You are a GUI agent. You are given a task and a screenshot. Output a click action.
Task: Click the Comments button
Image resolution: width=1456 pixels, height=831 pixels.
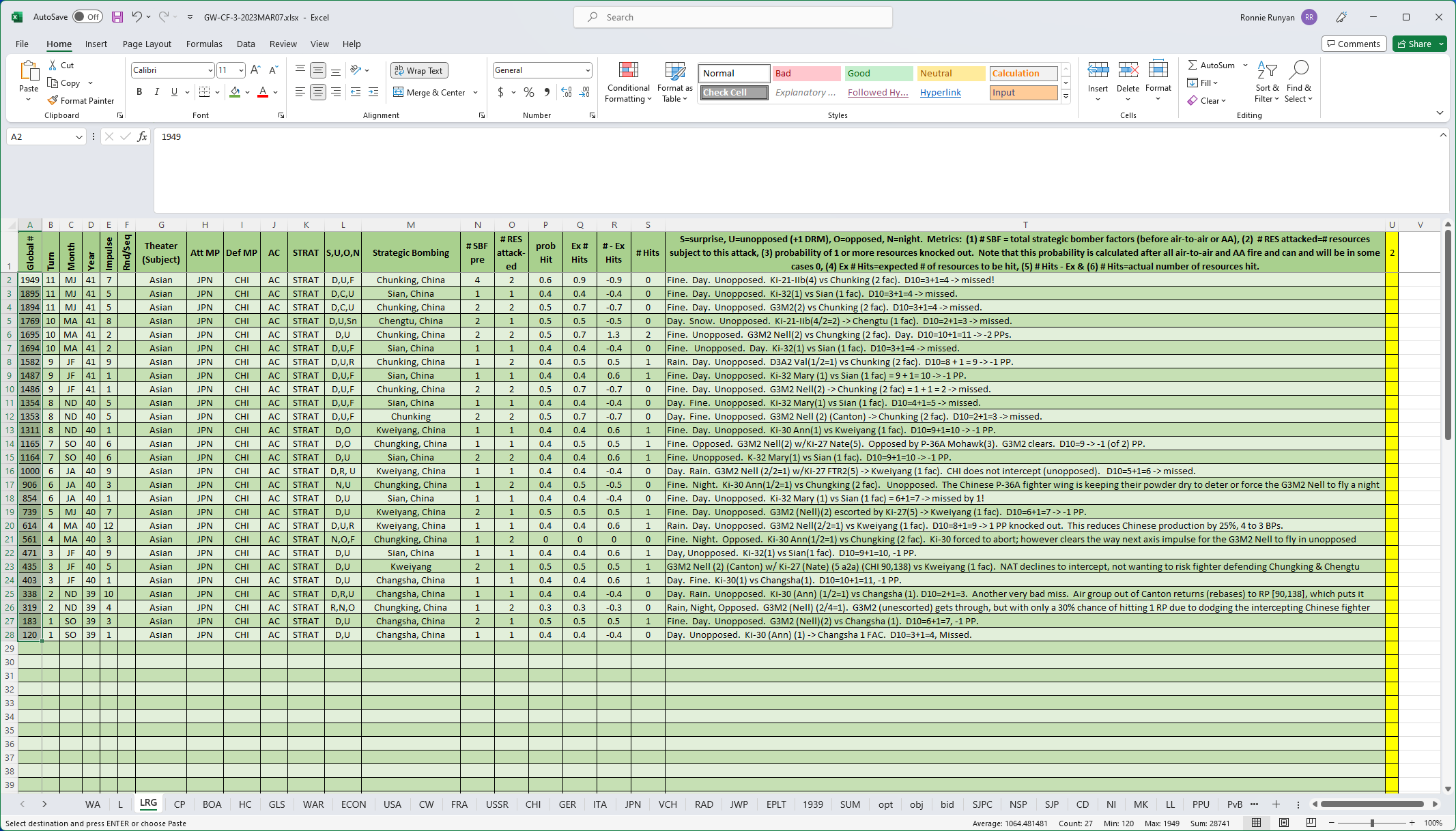point(1354,44)
